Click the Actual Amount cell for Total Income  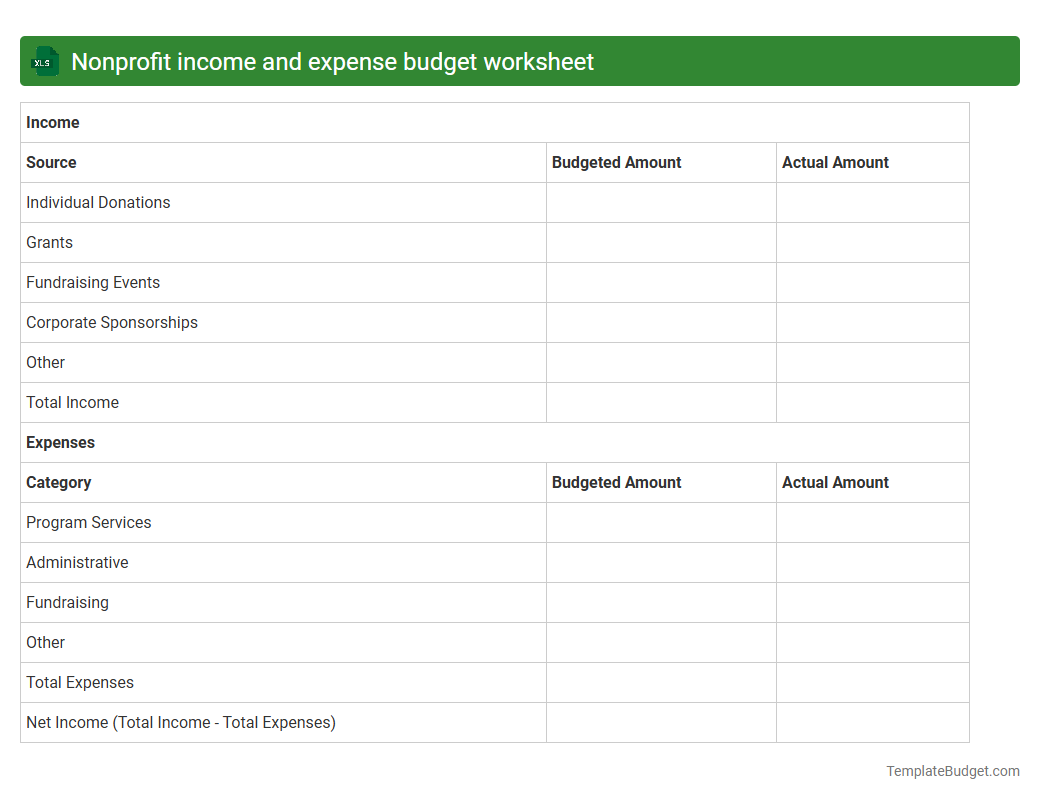872,402
